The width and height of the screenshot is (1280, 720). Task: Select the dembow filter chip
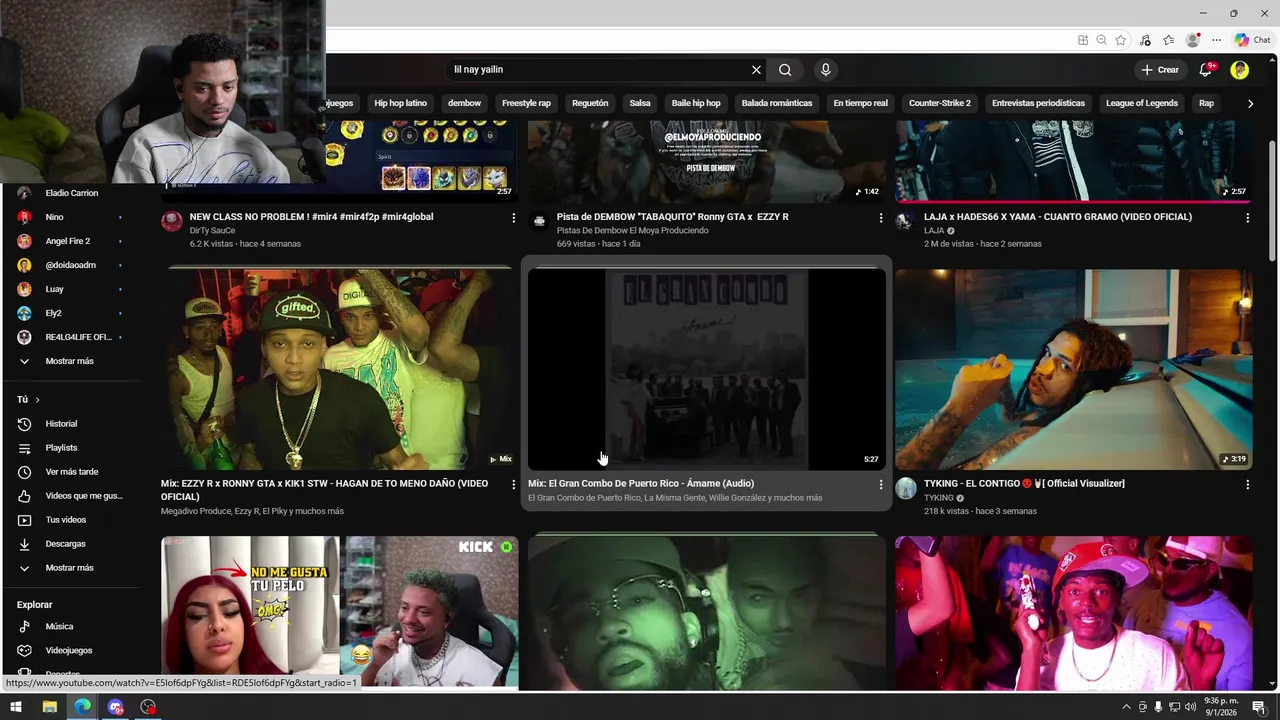click(464, 103)
